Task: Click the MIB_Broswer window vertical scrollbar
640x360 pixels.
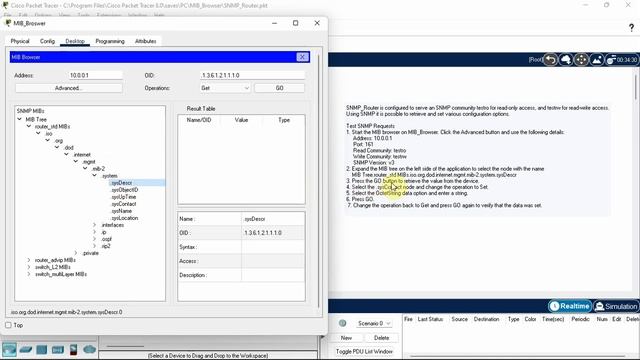Action: 319,180
